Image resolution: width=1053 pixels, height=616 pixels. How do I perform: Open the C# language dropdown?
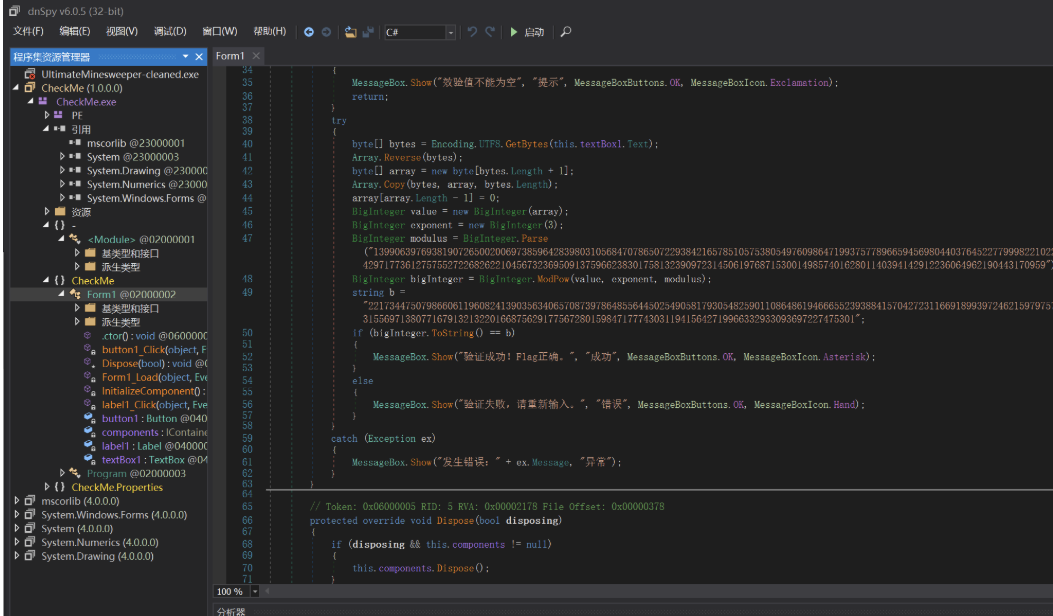(x=451, y=33)
